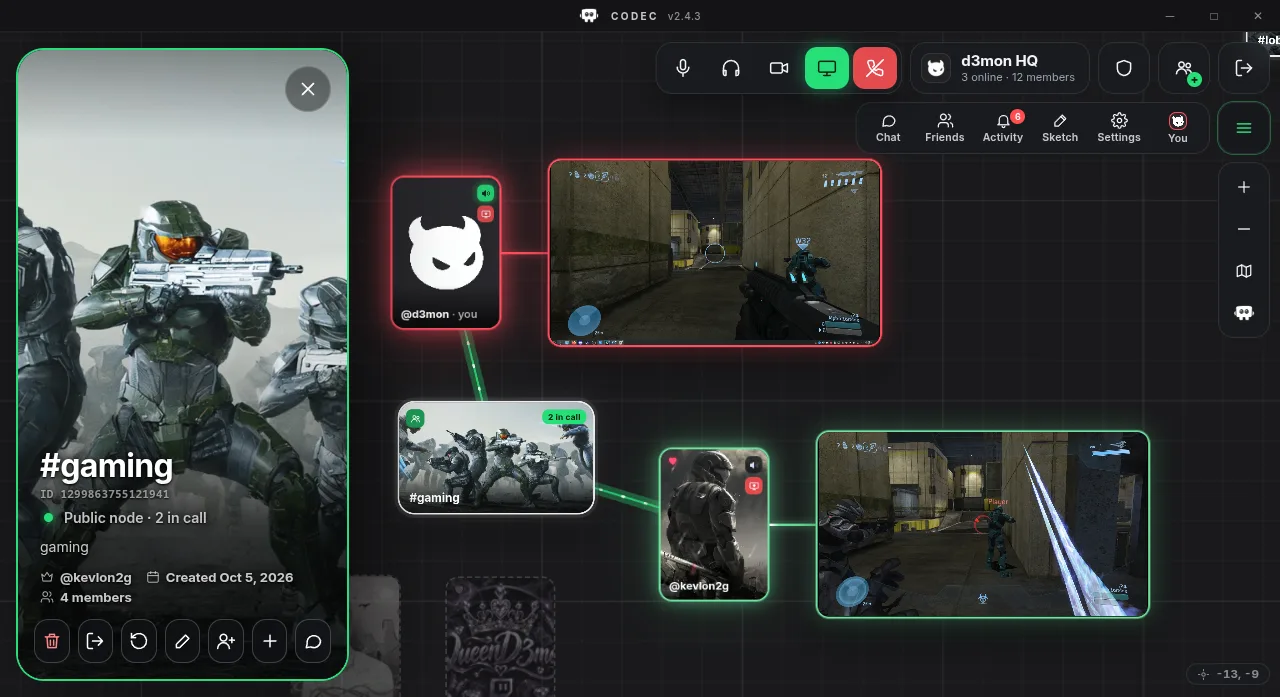
Task: Delete the #gaming node with trash icon
Action: 52,641
